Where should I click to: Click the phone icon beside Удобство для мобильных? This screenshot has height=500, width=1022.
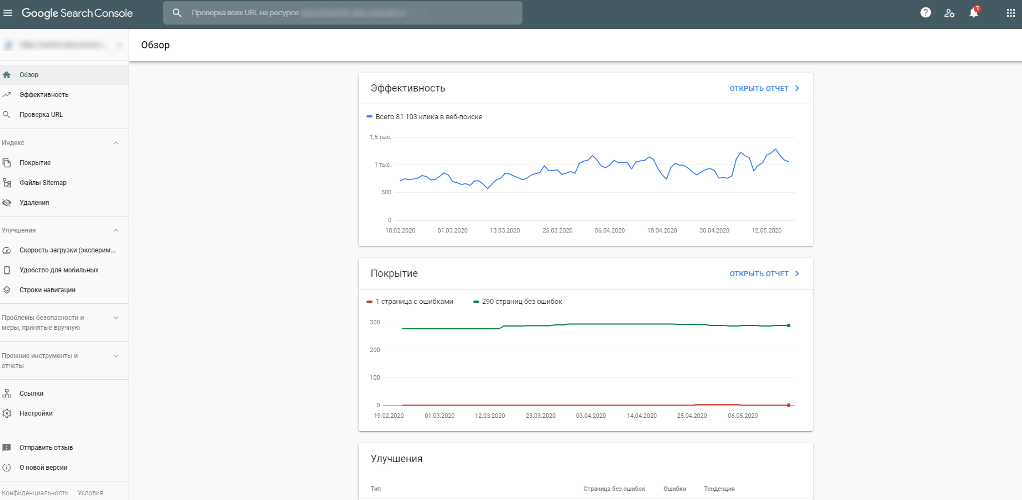(7, 270)
